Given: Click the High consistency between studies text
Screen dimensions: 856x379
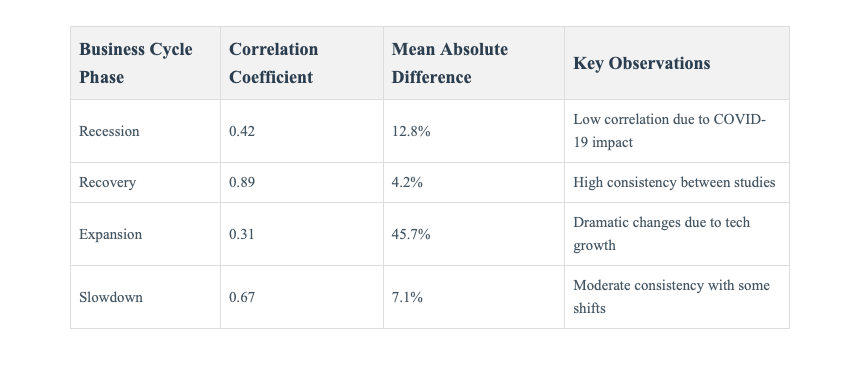Looking at the screenshot, I should pos(674,182).
